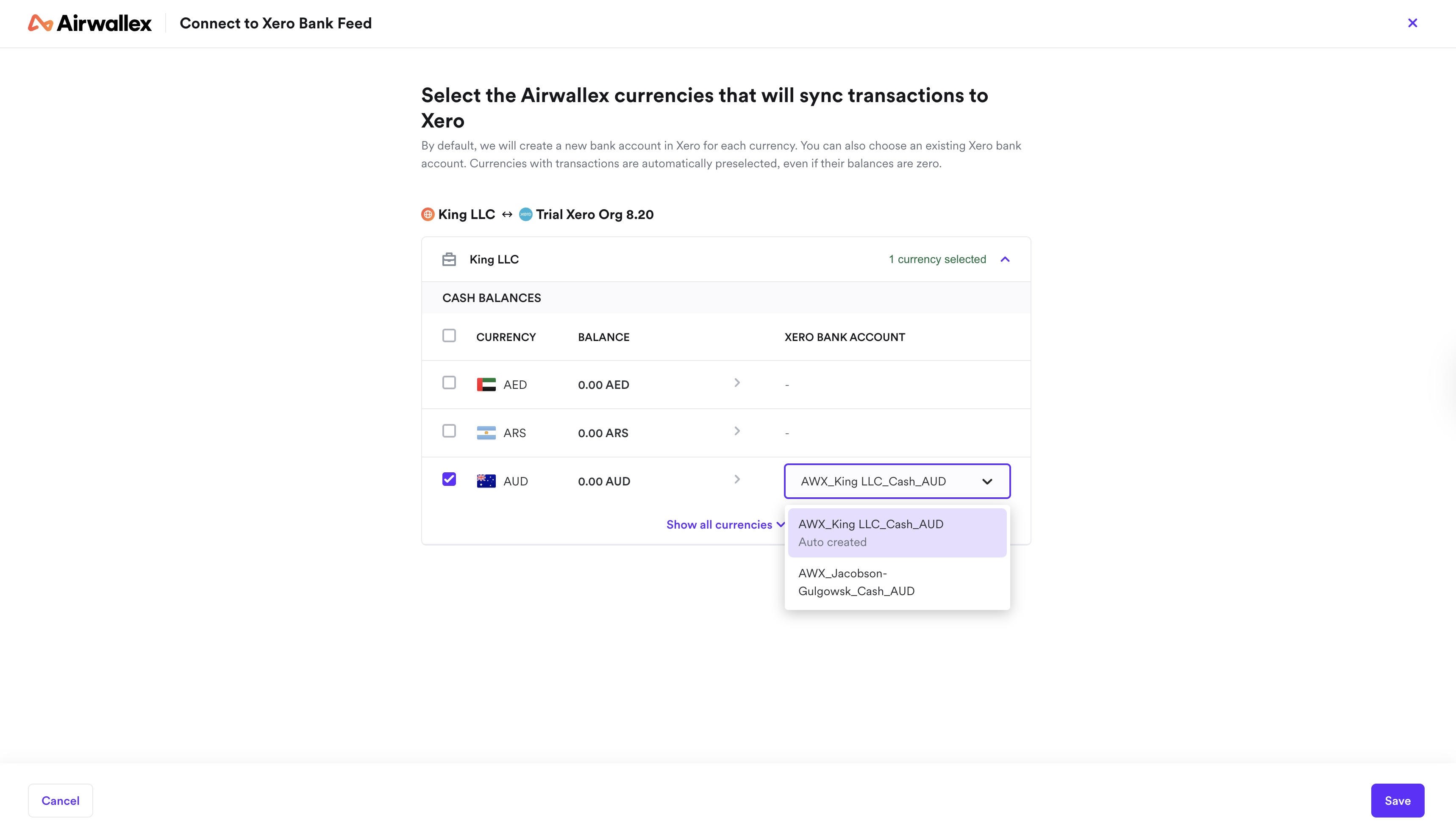Select AWX_Jacobson-Gulgowsk_Cash_AUD option
Image resolution: width=1456 pixels, height=837 pixels.
click(x=897, y=582)
